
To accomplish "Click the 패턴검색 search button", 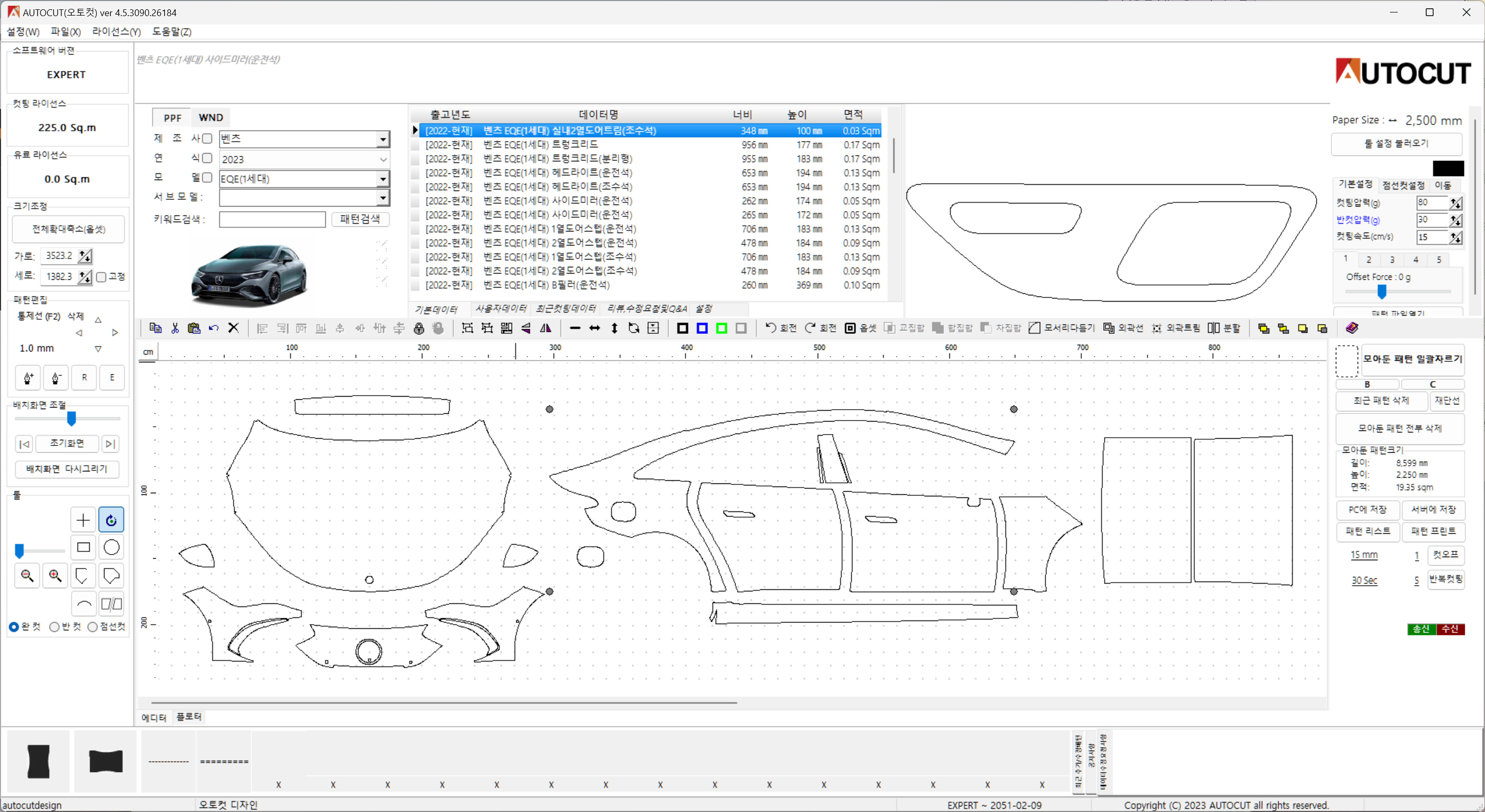I will pos(360,219).
